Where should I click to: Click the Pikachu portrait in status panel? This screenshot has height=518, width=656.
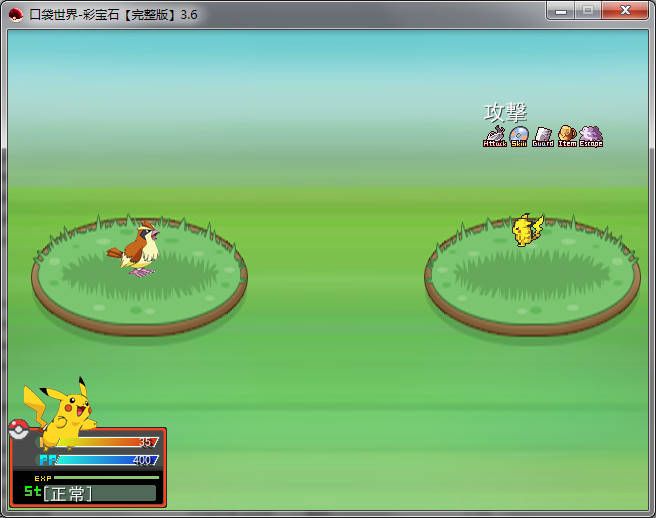[59, 412]
